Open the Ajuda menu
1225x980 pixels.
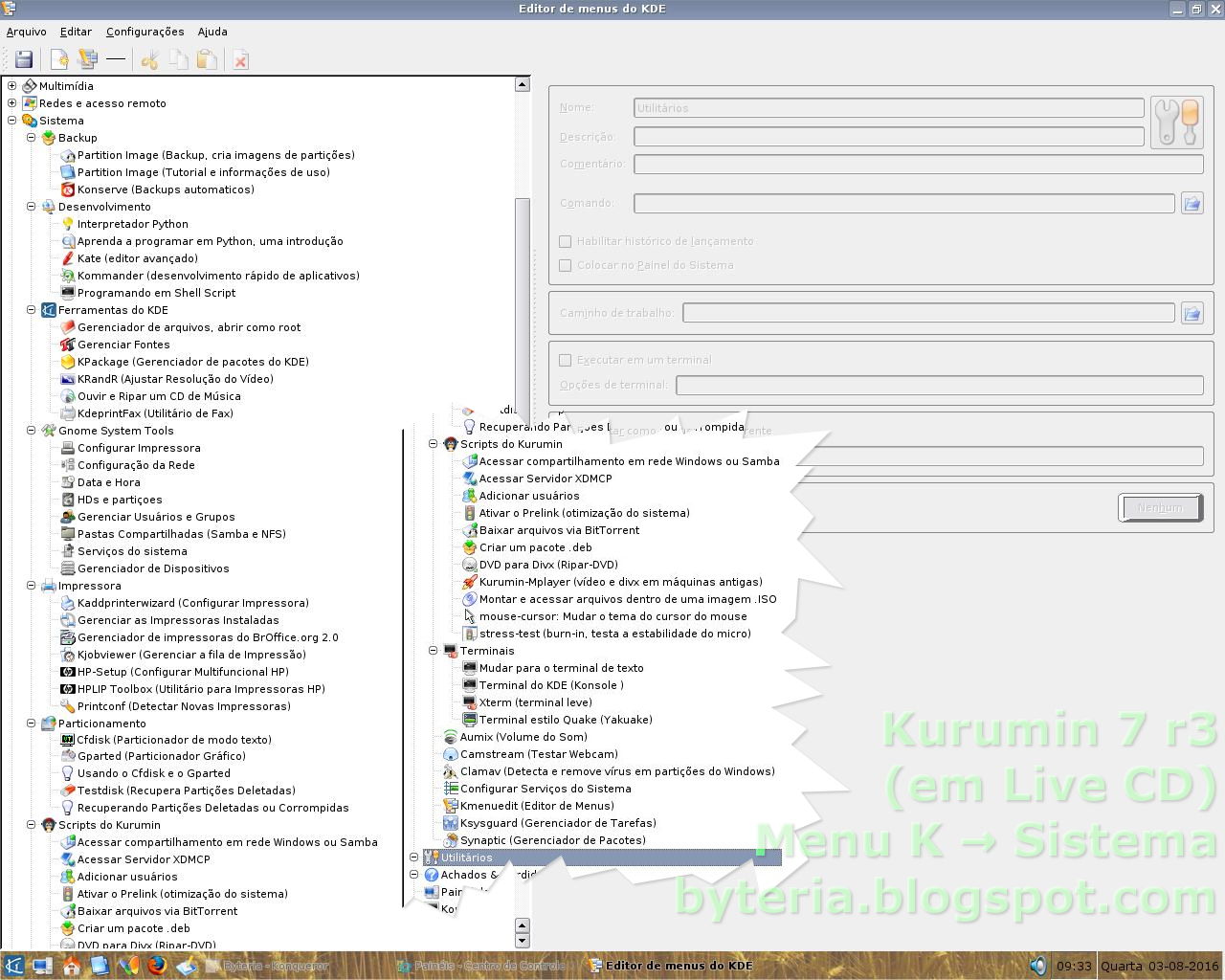212,32
